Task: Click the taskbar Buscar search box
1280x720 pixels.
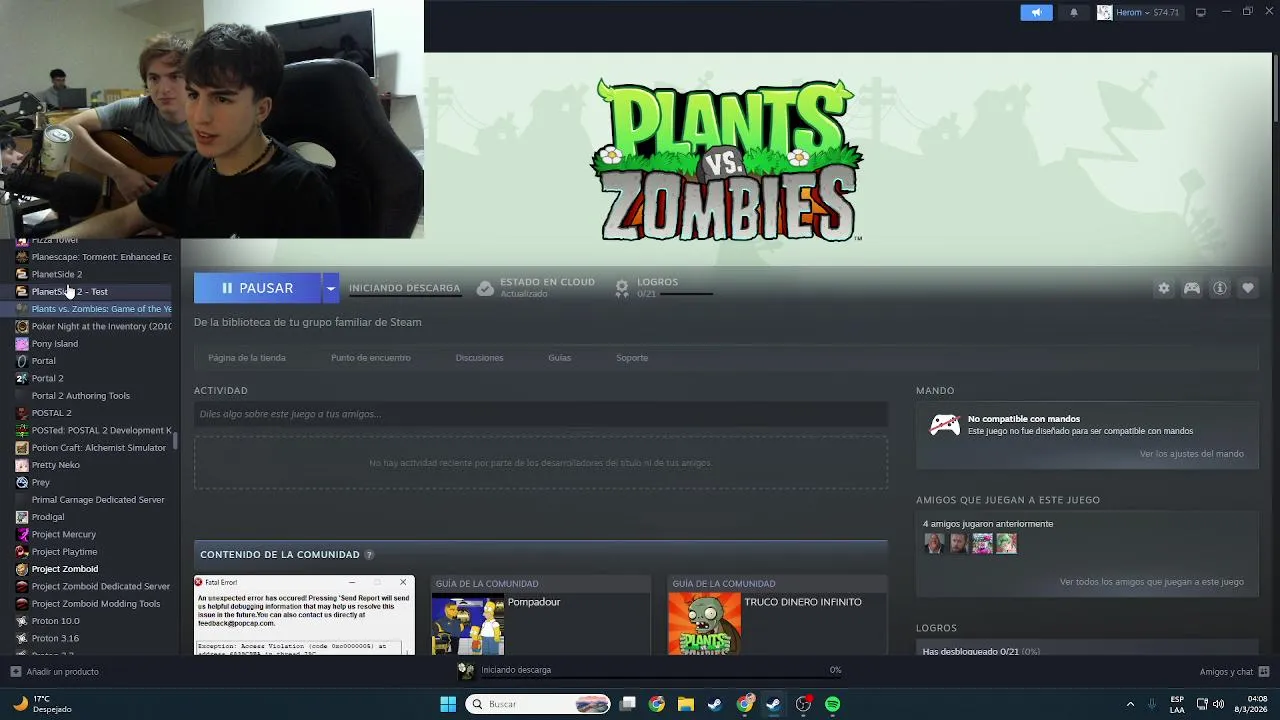Action: [539, 704]
